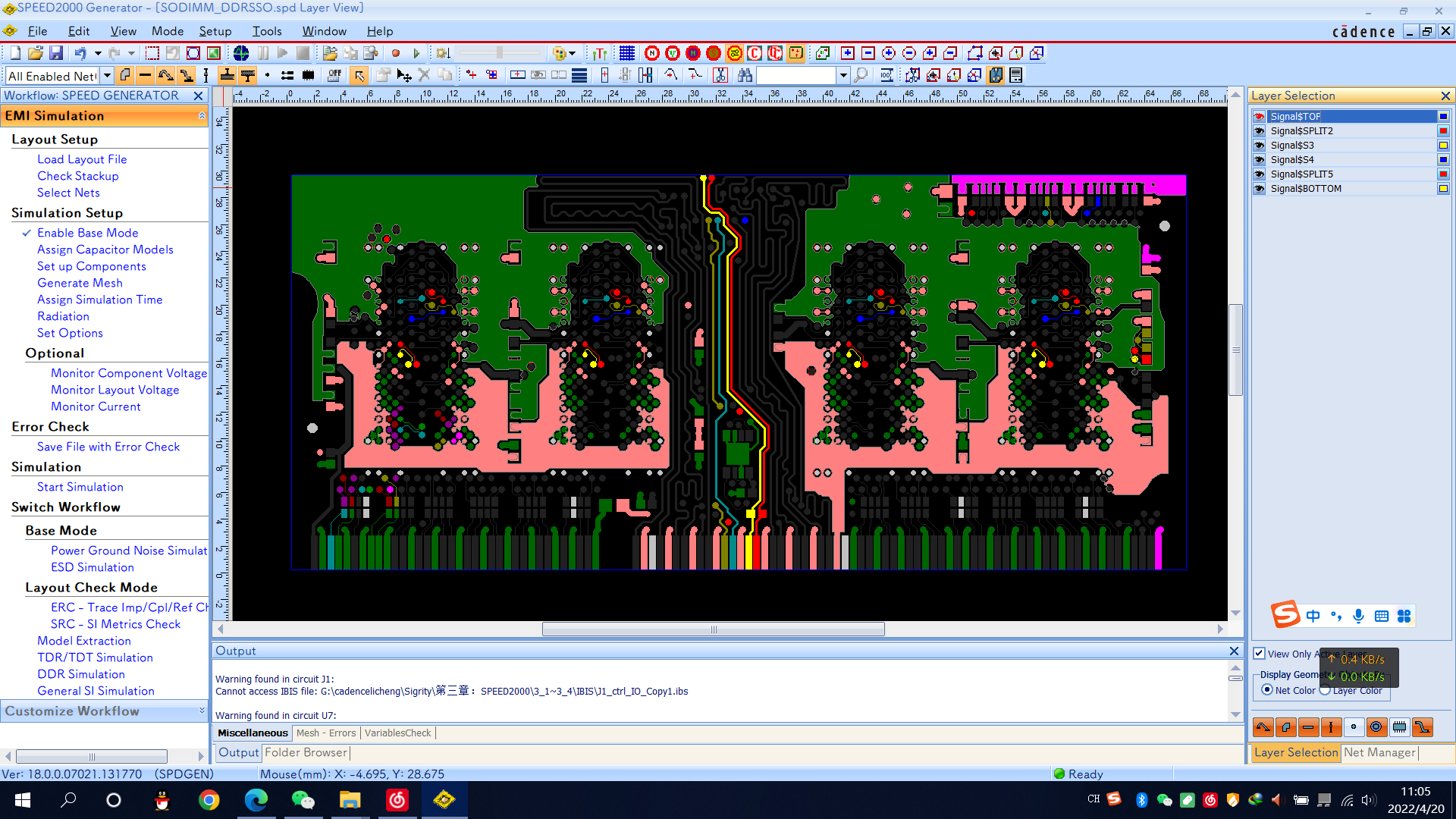Click the blue grid display icon

tap(626, 53)
